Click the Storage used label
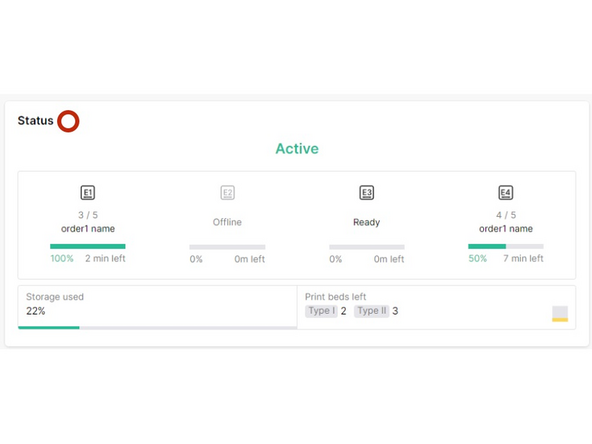 pos(55,297)
